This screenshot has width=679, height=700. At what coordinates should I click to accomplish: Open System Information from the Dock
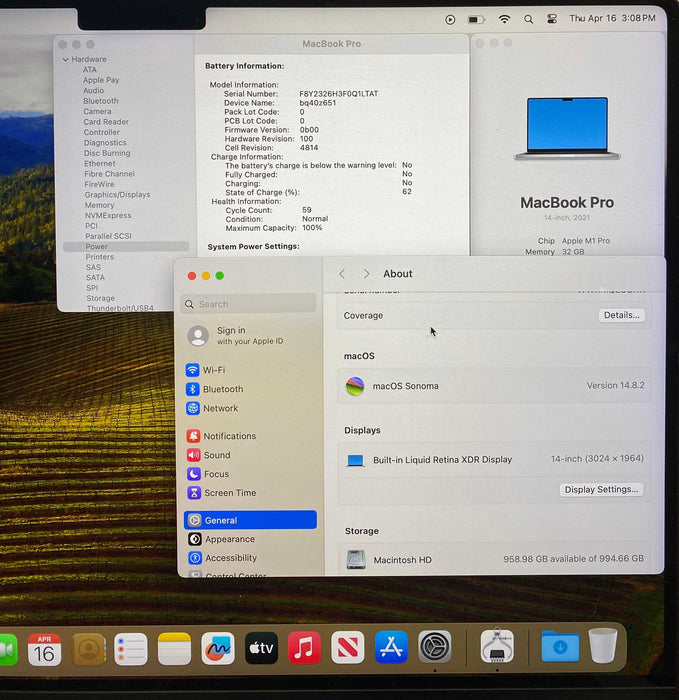(497, 646)
